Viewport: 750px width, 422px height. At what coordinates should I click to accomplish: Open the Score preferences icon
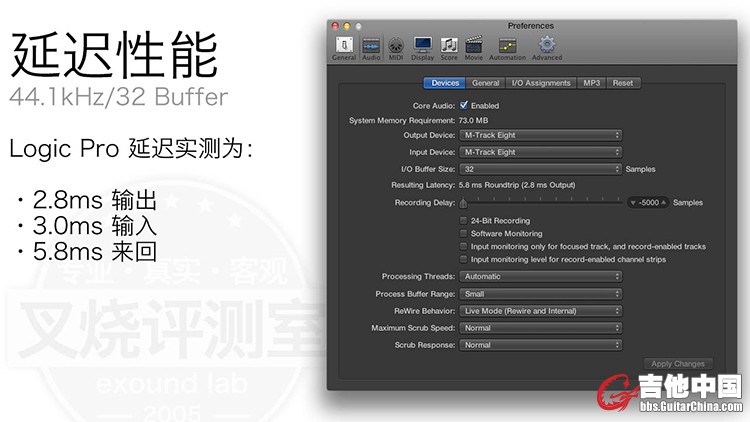point(449,47)
